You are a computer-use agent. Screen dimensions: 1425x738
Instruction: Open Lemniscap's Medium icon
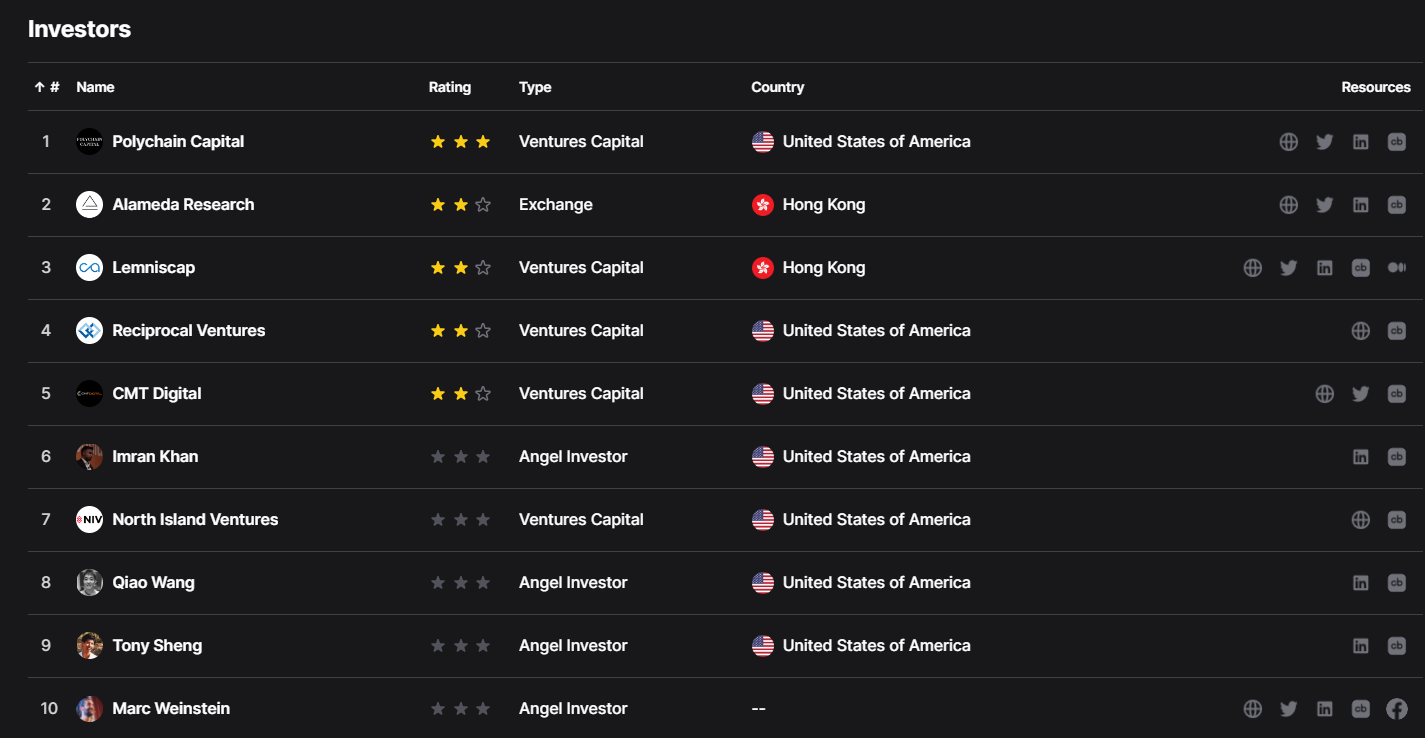[1397, 268]
